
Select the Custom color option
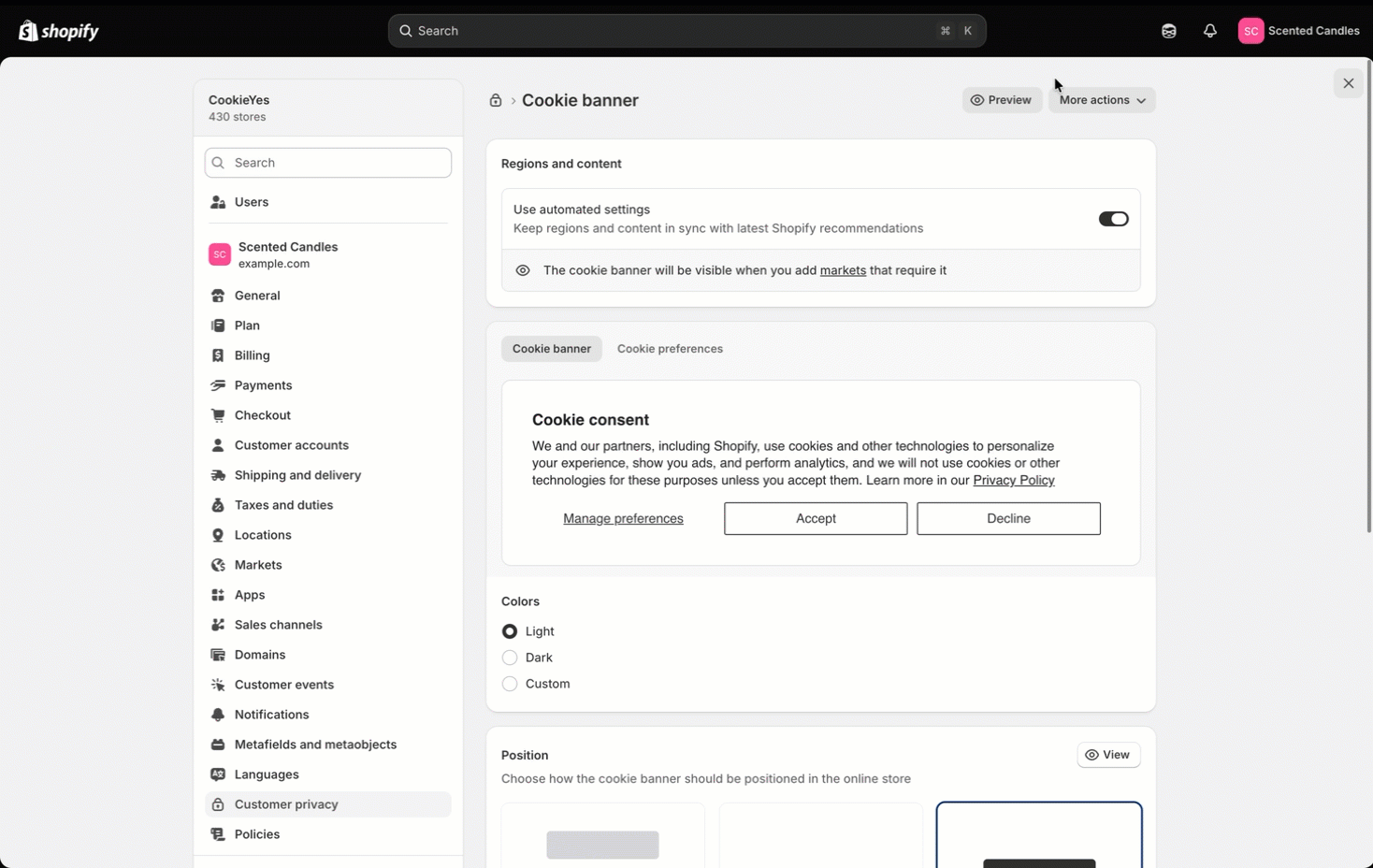coord(510,684)
